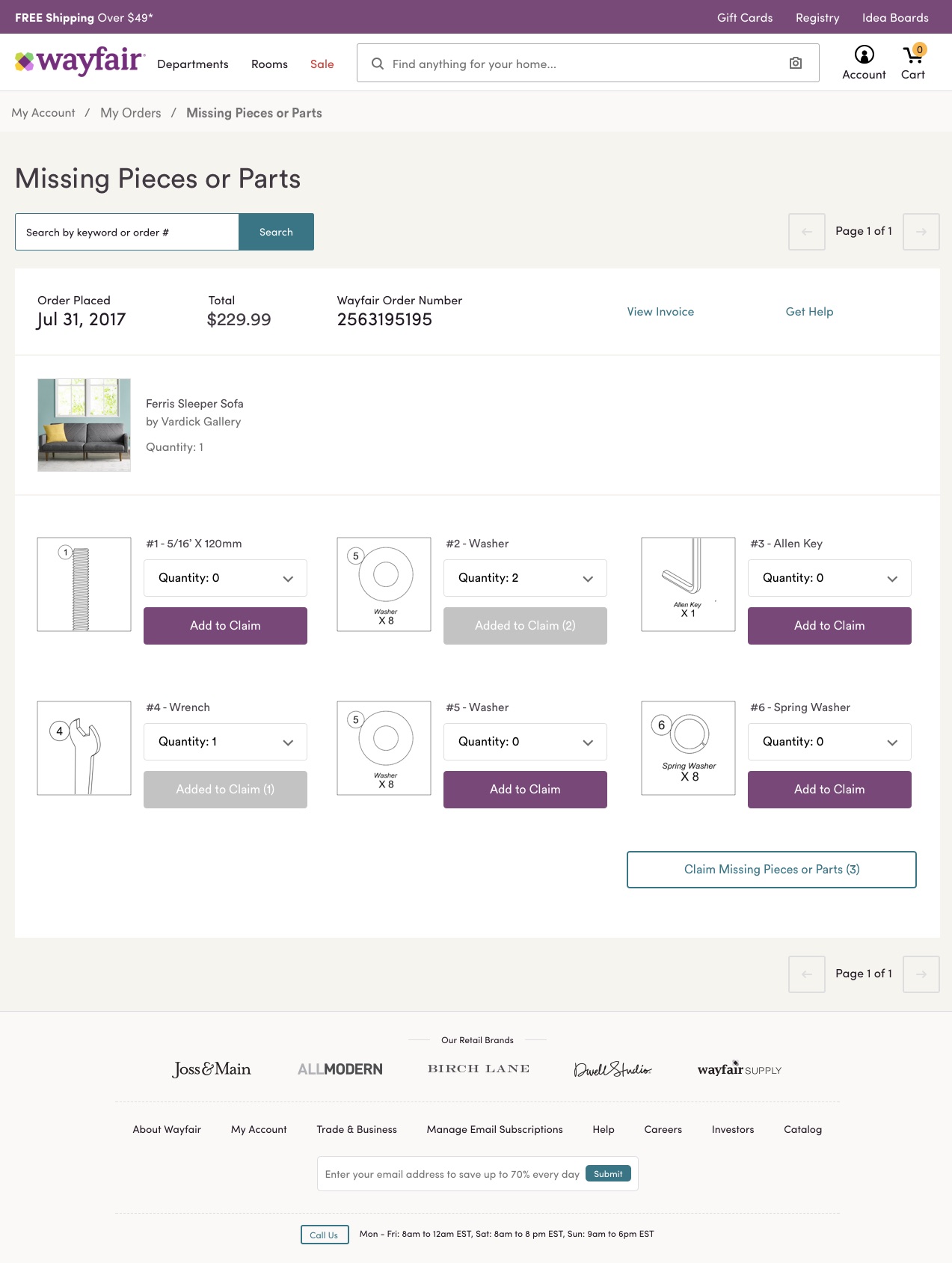Open the Account profile icon
952x1263 pixels.
coord(864,55)
